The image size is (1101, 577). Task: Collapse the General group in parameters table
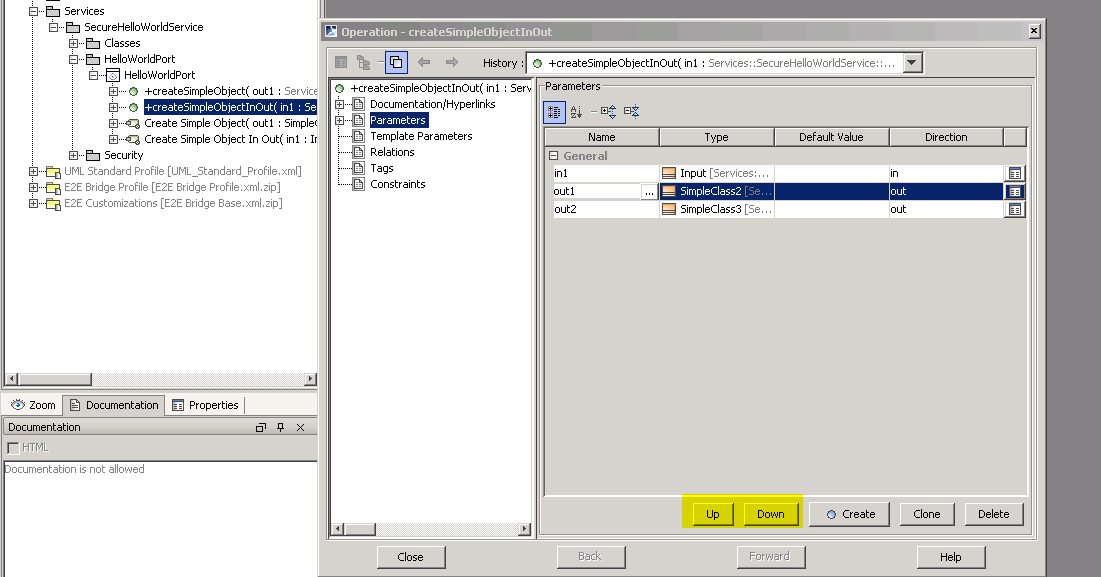tap(553, 156)
